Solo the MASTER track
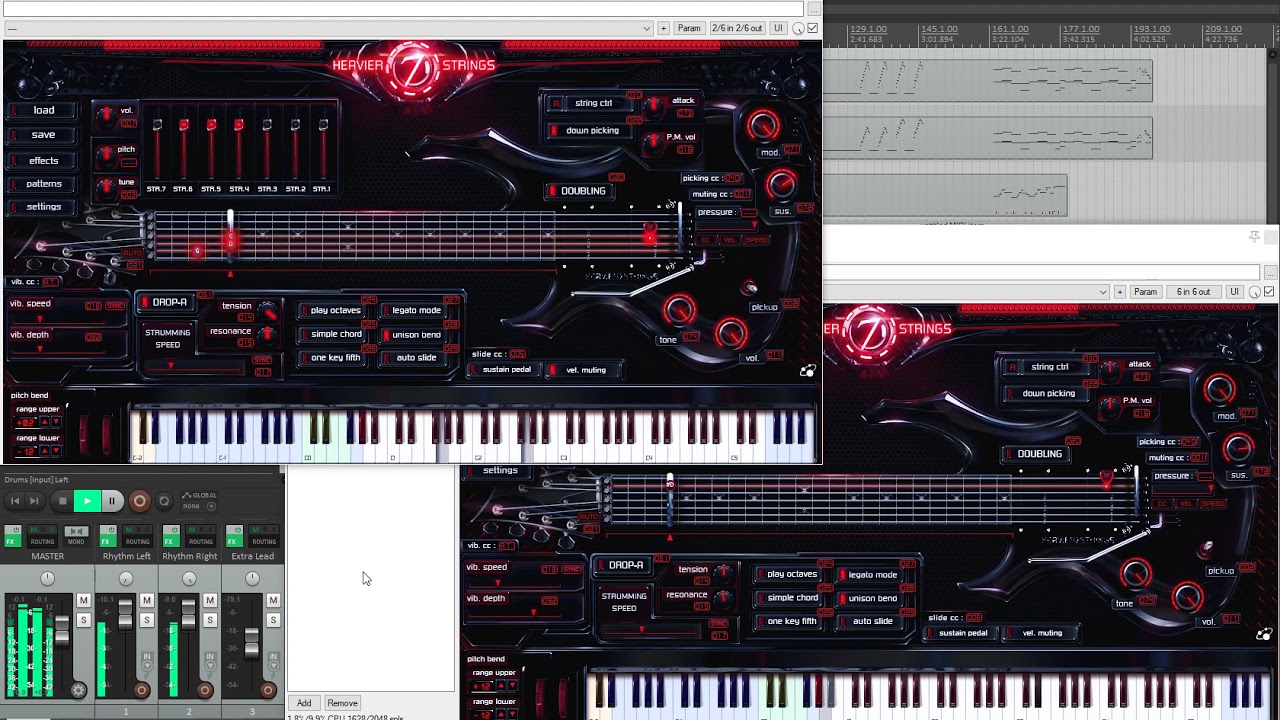This screenshot has width=1280, height=720. pyautogui.click(x=83, y=620)
